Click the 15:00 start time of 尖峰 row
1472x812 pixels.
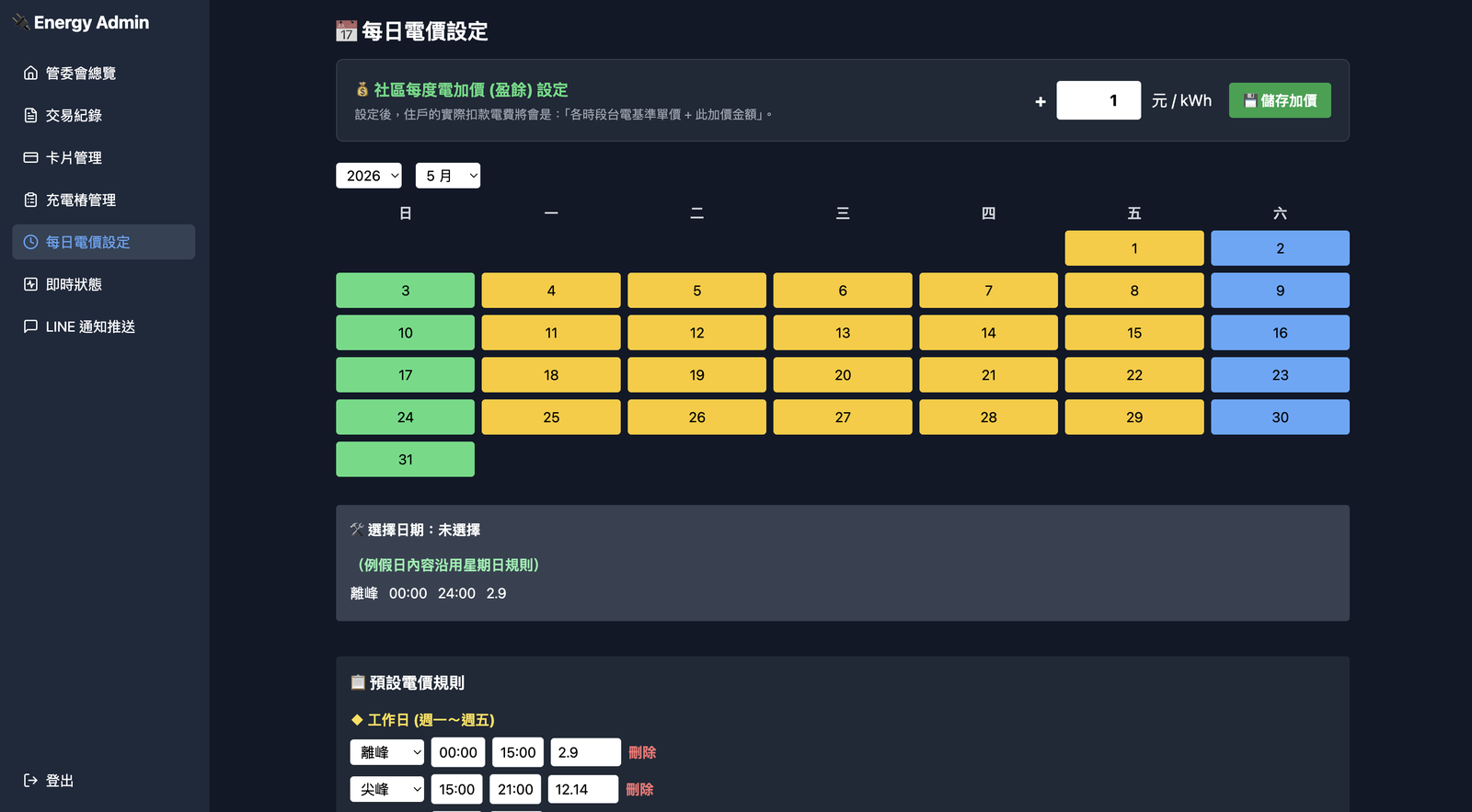(x=457, y=789)
